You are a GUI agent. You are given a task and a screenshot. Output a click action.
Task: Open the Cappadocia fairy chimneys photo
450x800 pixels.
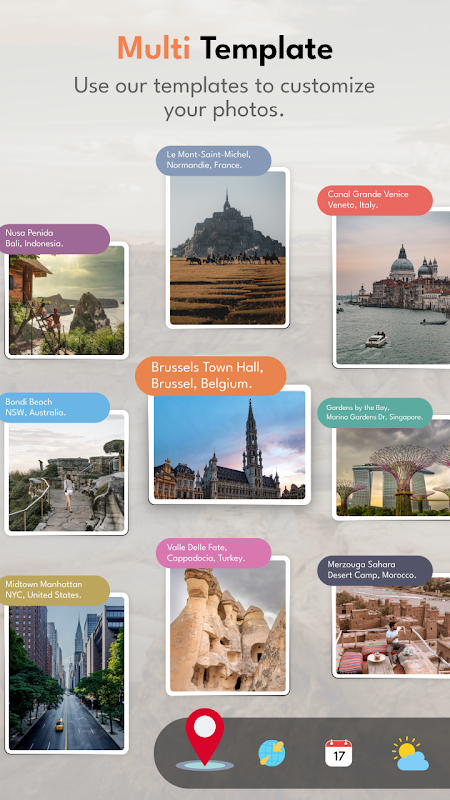(x=228, y=626)
